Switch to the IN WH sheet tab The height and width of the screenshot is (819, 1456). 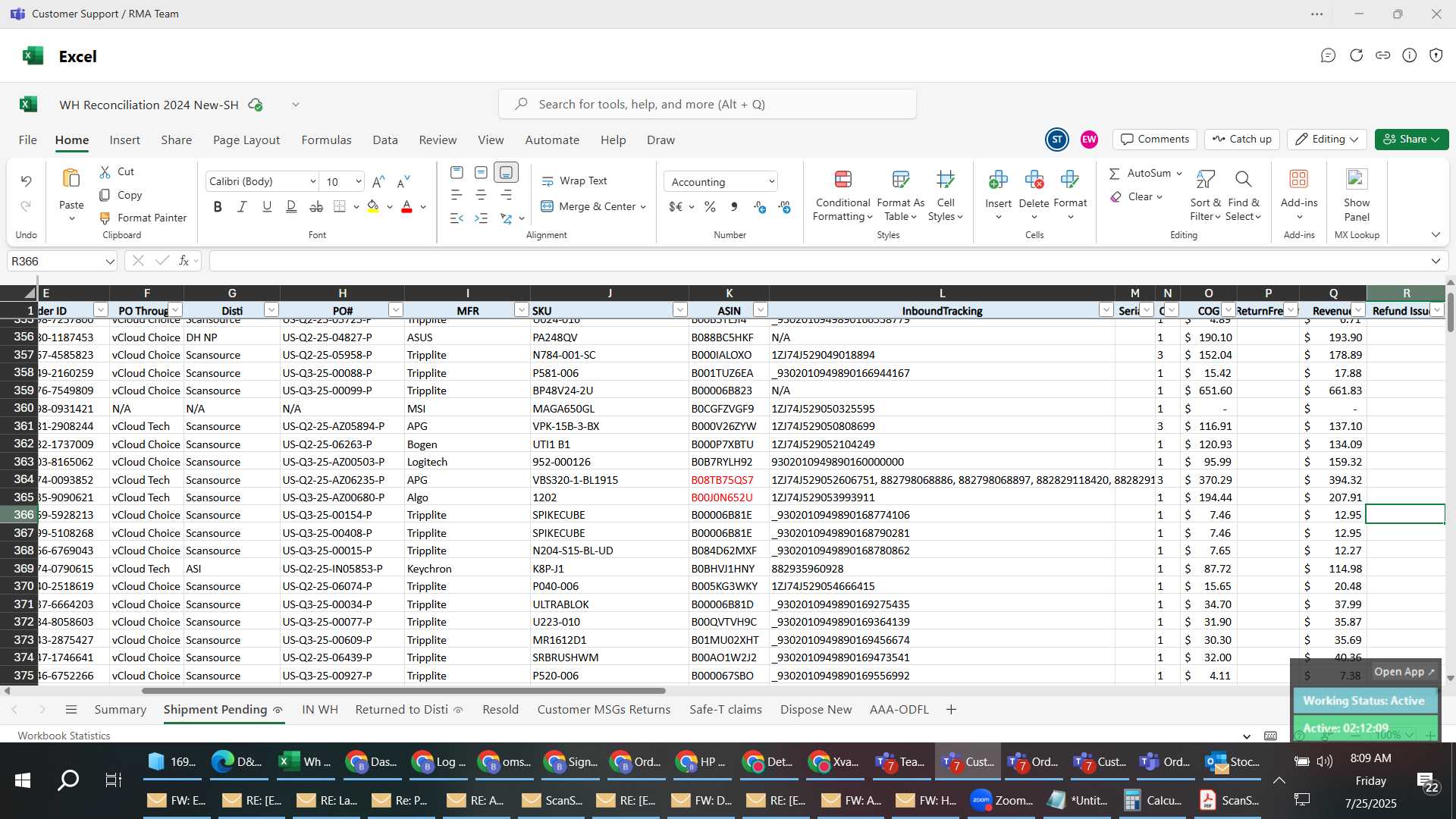click(x=319, y=709)
